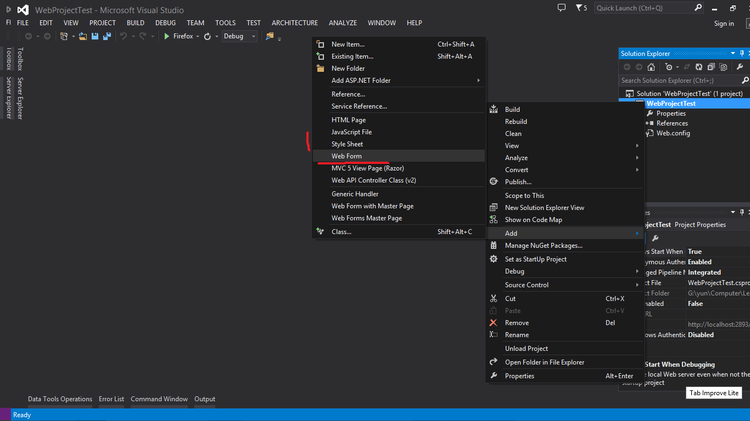Click the Save All toolbar icon

(x=107, y=36)
